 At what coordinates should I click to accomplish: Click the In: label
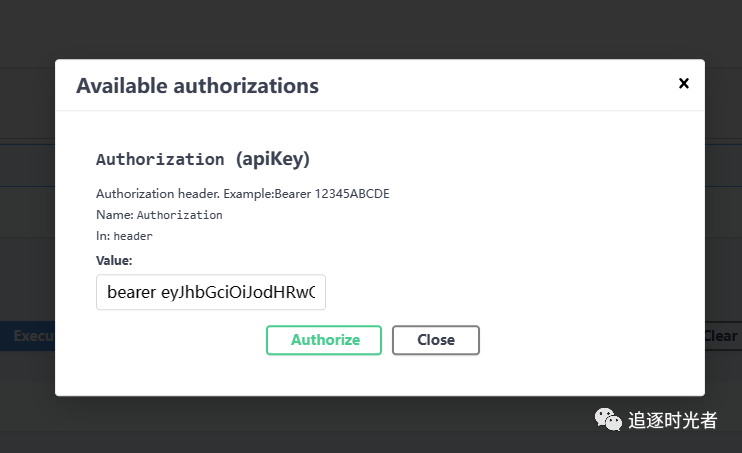click(x=103, y=236)
